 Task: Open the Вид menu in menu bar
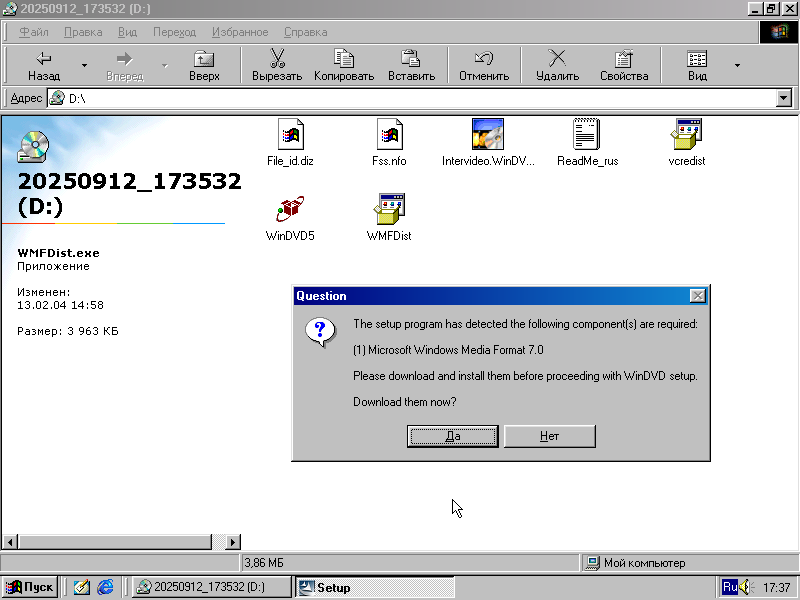click(x=128, y=32)
